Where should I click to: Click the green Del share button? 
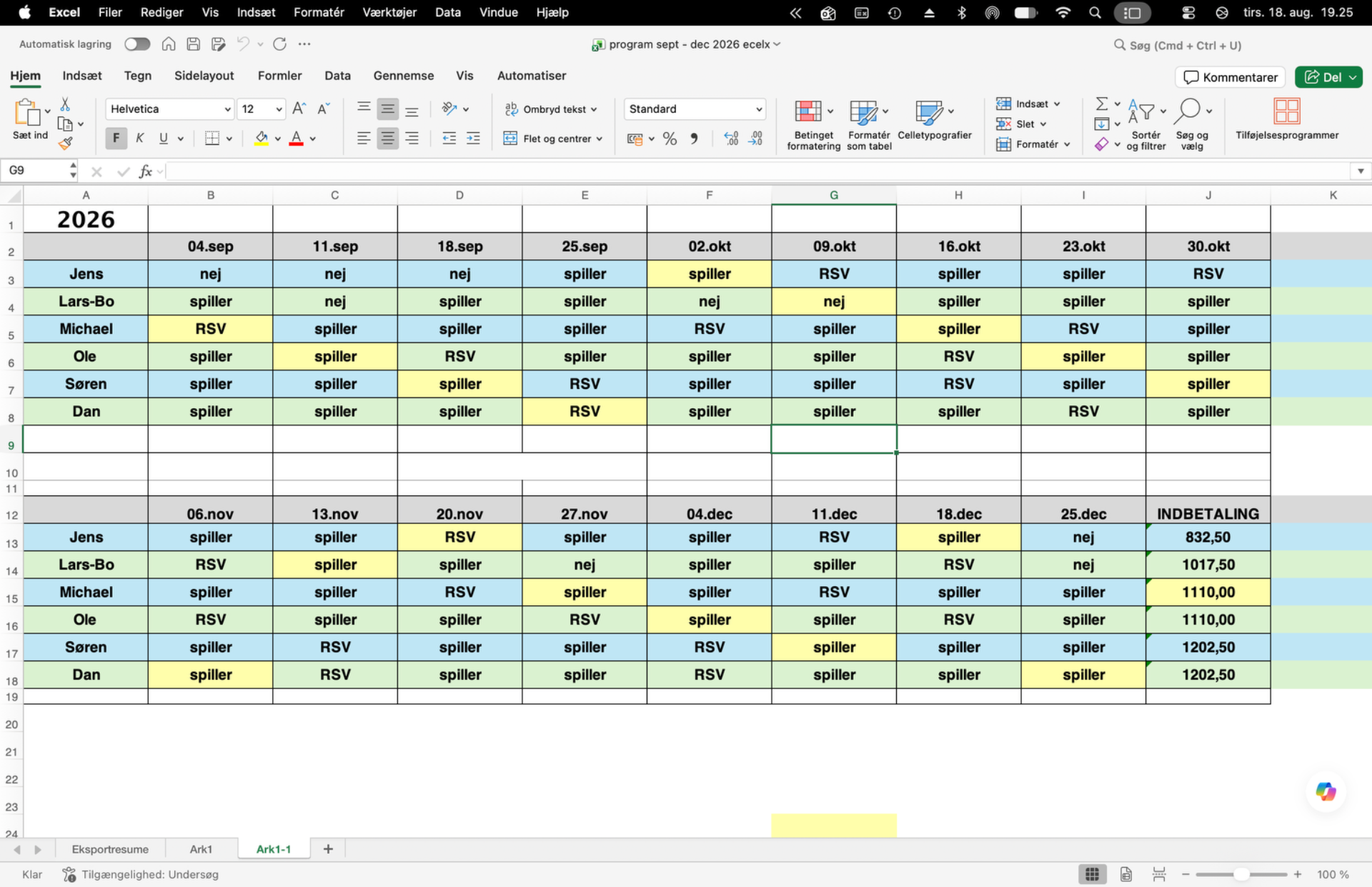tap(1328, 77)
